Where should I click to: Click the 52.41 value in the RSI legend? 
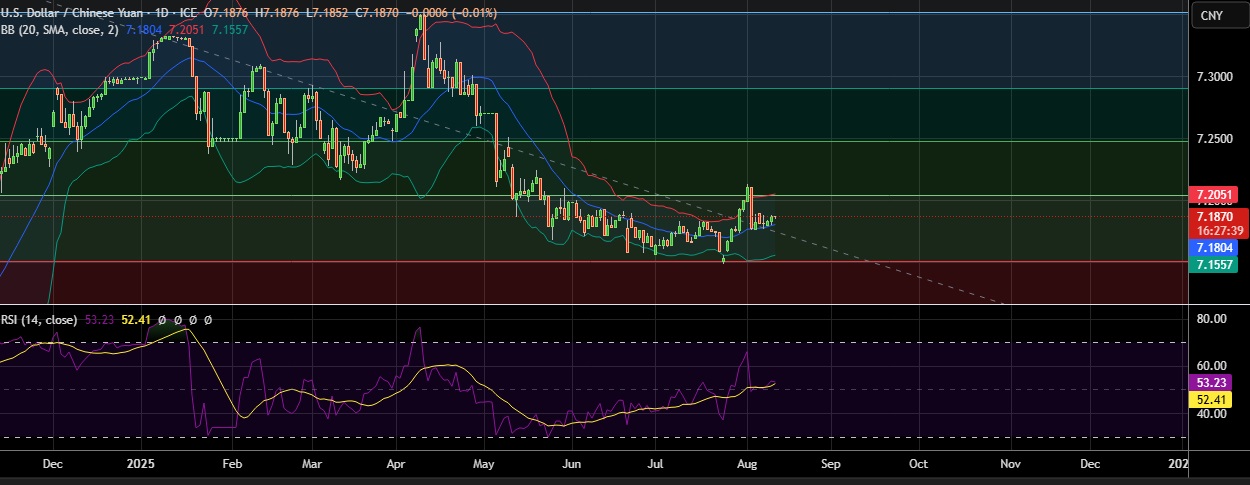tap(136, 320)
